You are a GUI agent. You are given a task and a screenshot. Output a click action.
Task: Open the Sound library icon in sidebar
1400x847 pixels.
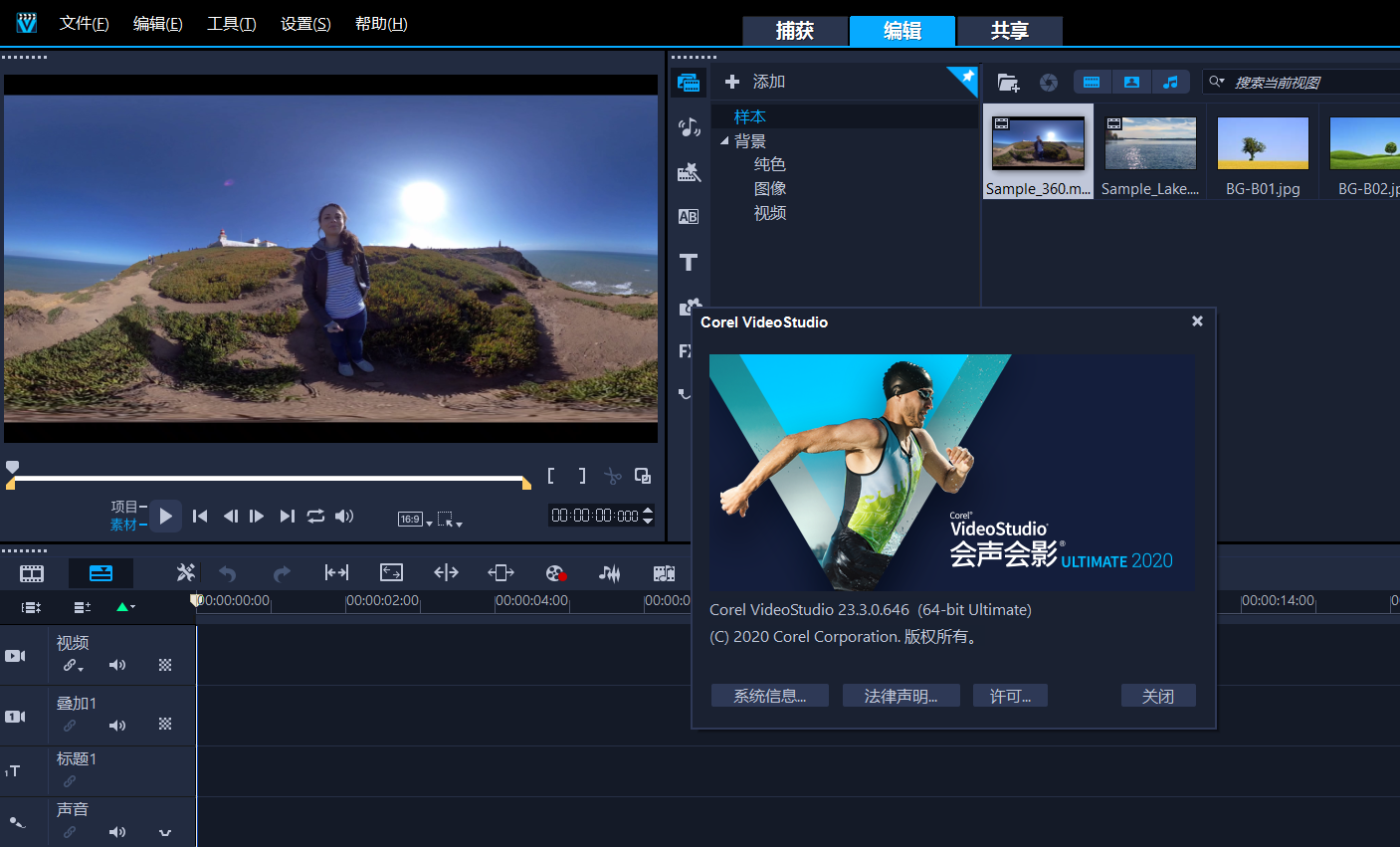click(689, 127)
